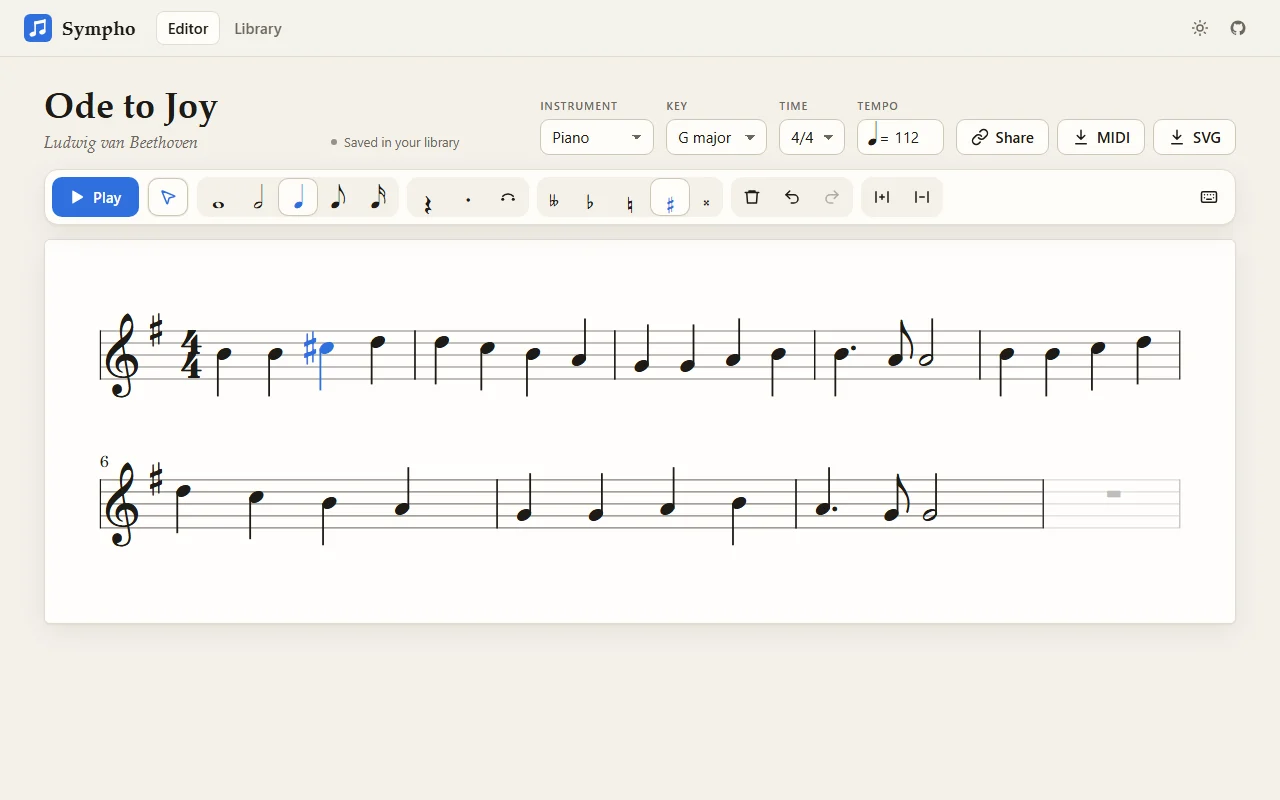
Task: Click the empty last measure's rest
Action: click(1113, 494)
